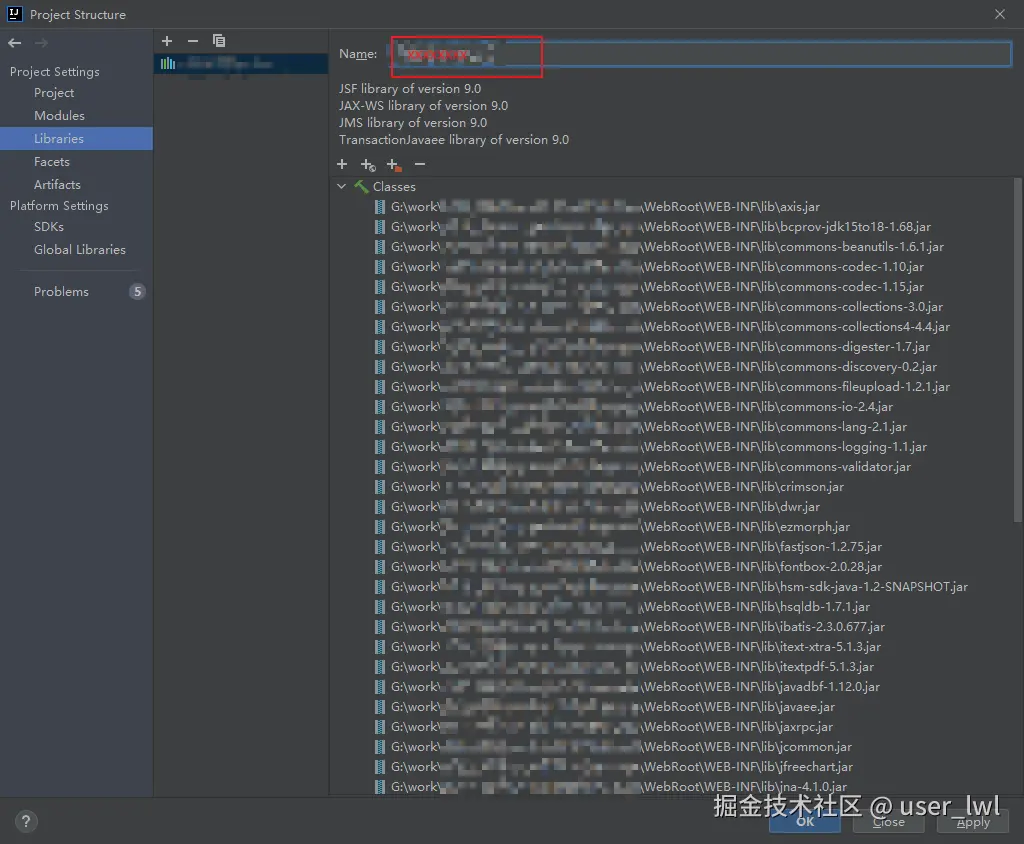Add class root with plus icon
Screen dimensions: 1024x844
(x=342, y=165)
